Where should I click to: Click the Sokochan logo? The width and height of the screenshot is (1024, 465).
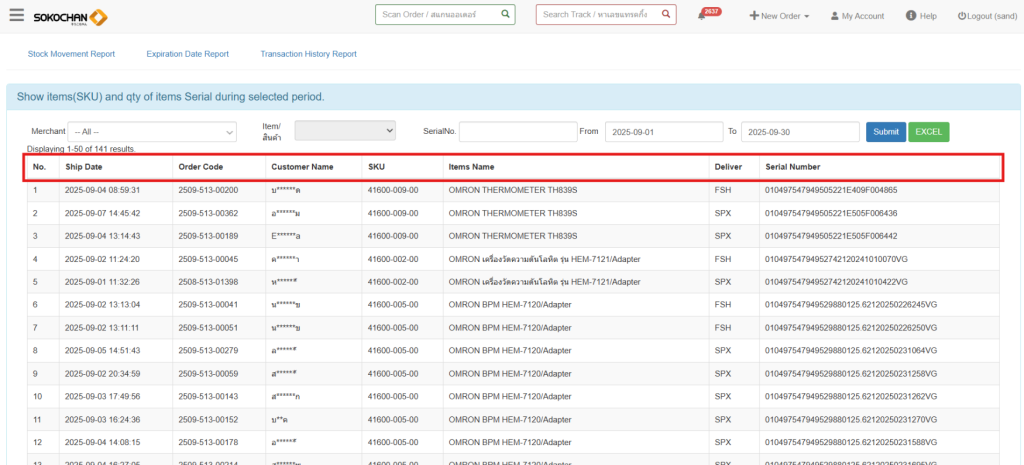70,17
